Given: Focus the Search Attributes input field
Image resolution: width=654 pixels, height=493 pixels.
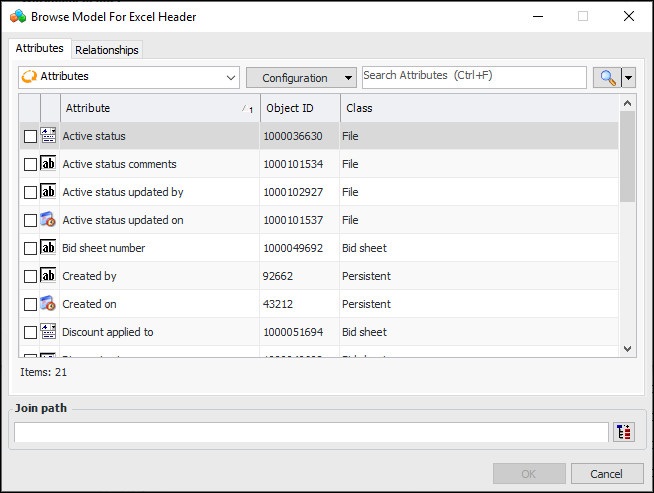Looking at the screenshot, I should [x=473, y=76].
